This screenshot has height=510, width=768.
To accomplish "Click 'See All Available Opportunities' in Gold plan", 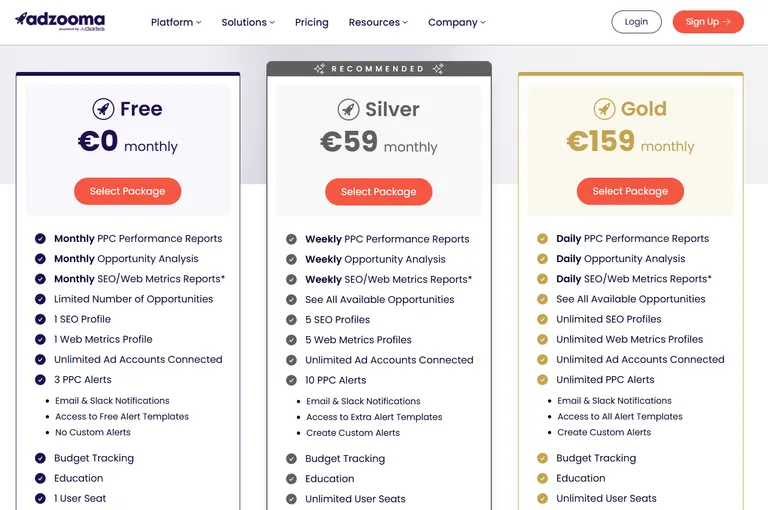I will coord(631,299).
